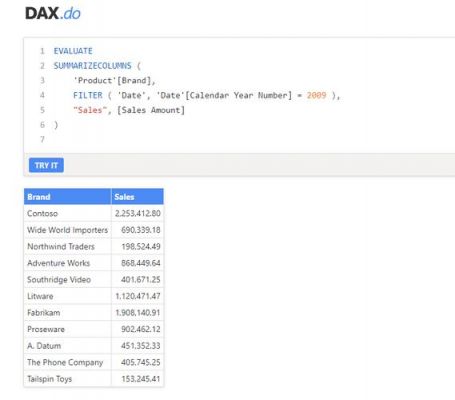Viewport: 455px width, 400px height.
Task: Click SUMMARIZECOLUMNS in the code editor
Action: click(x=93, y=66)
